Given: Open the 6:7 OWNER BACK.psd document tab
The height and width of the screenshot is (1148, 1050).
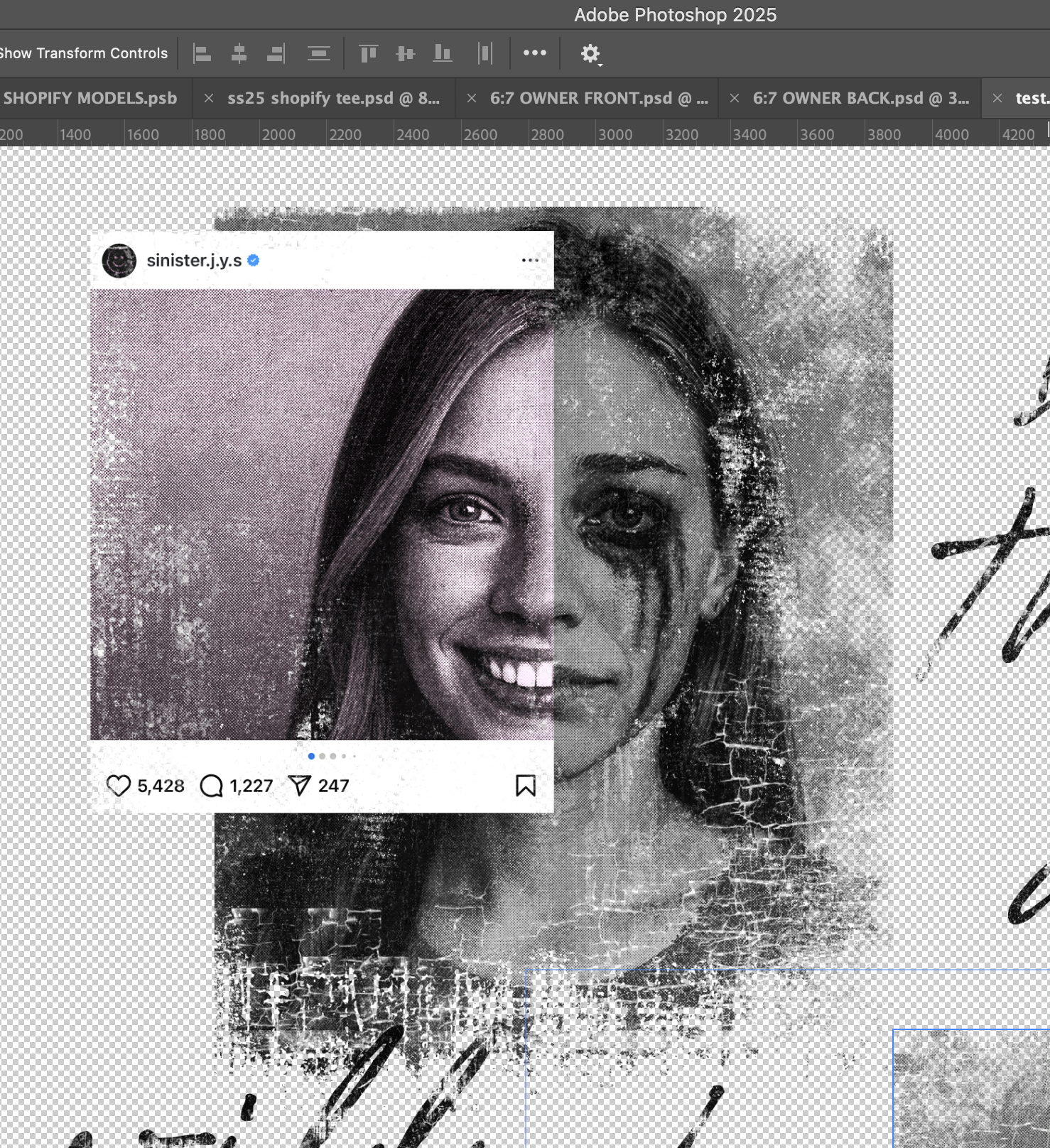Looking at the screenshot, I should coord(860,98).
